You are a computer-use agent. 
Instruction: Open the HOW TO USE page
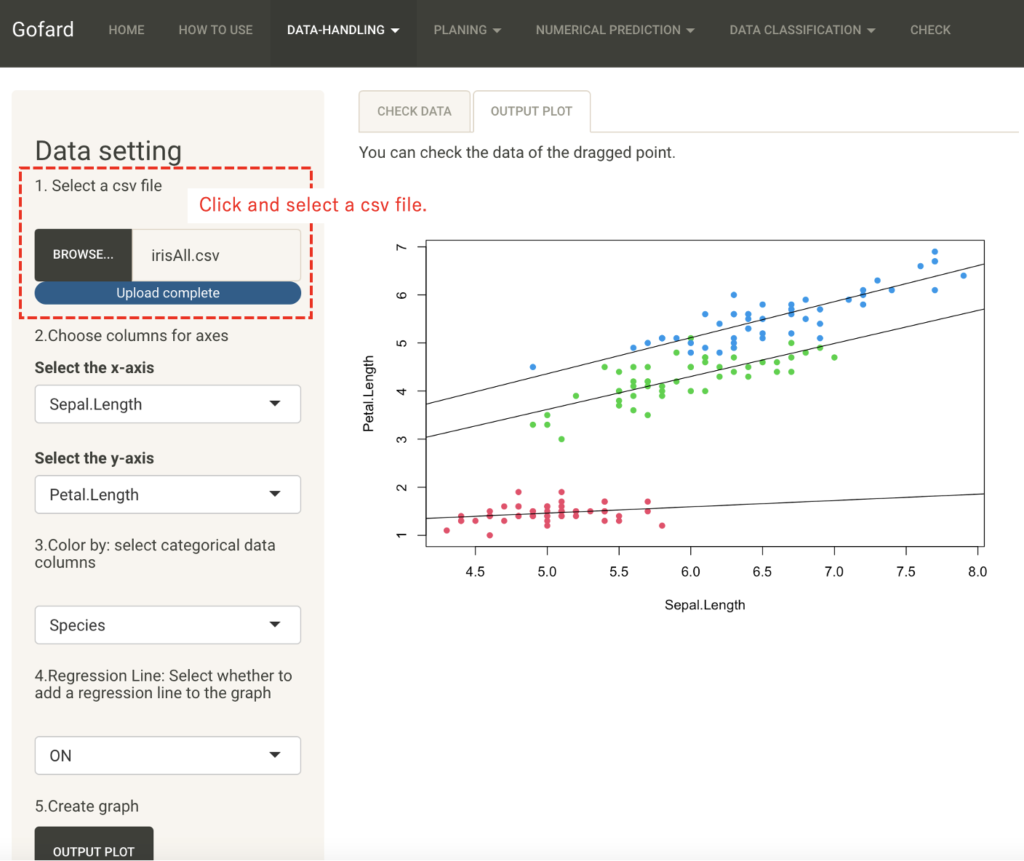tap(215, 30)
